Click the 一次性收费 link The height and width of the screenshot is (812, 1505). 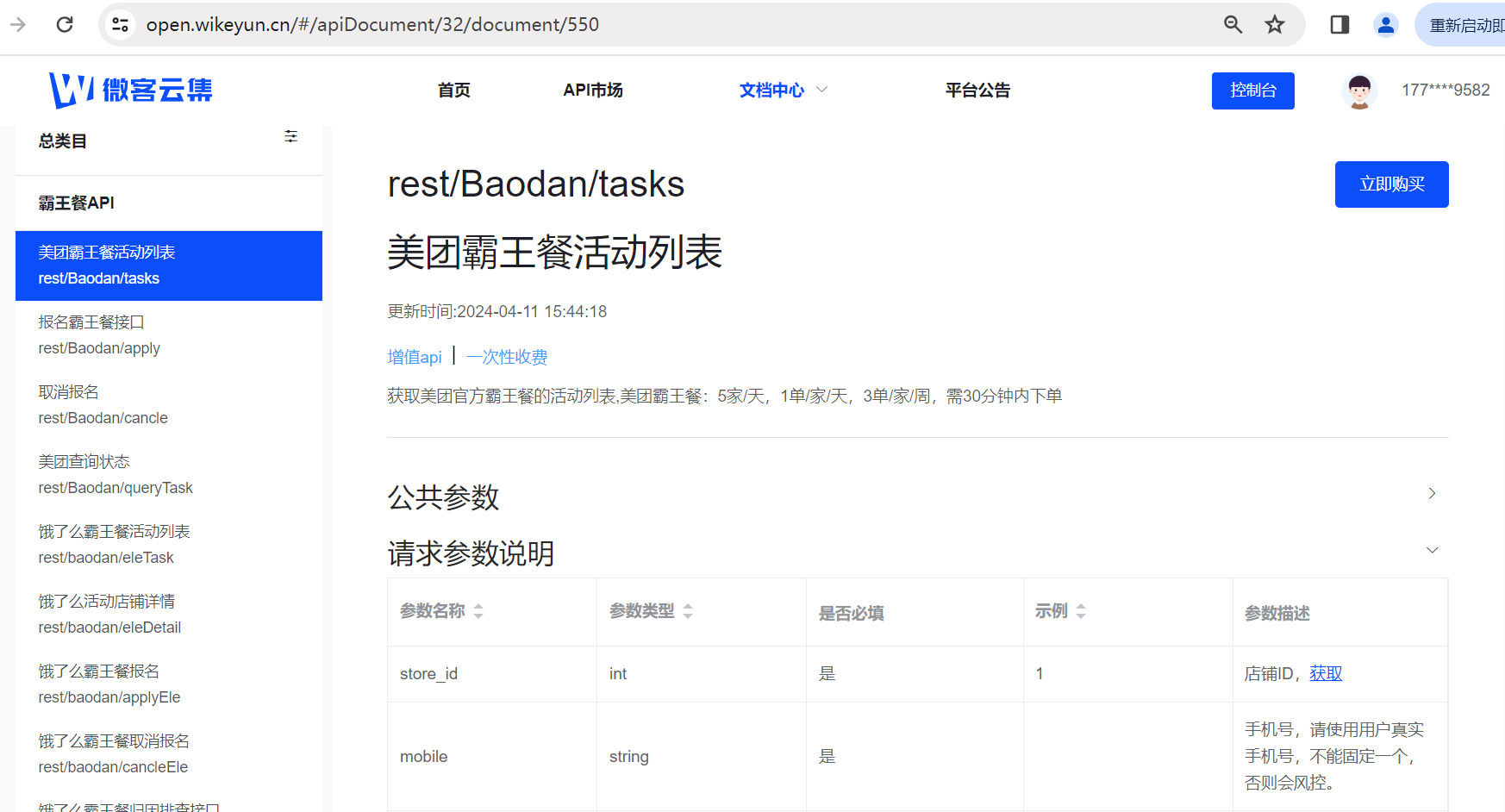[x=507, y=357]
